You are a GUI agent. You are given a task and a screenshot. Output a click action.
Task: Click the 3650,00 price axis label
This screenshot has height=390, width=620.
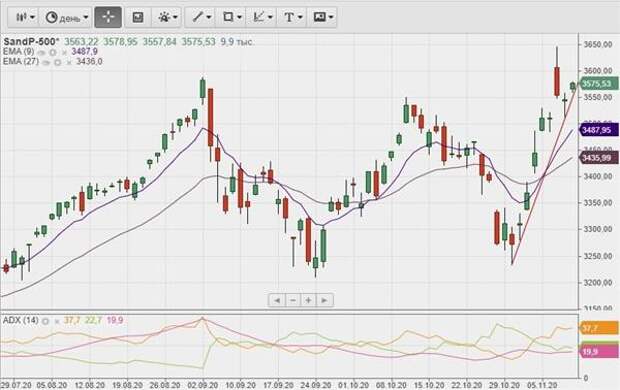[598, 44]
